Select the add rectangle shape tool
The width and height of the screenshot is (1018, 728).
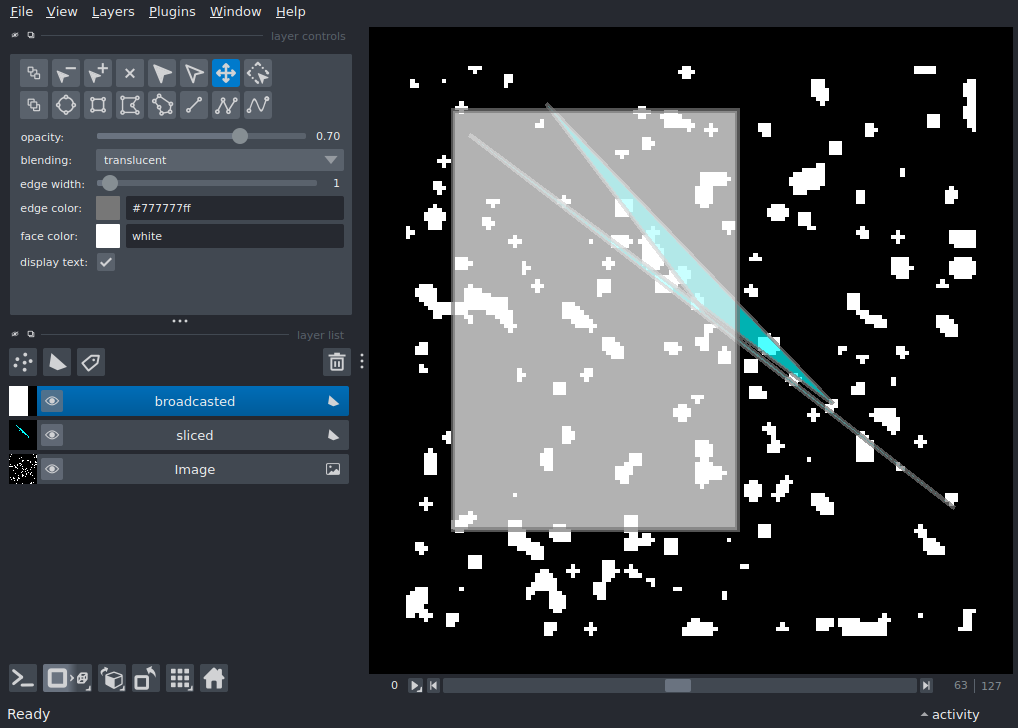click(x=98, y=105)
